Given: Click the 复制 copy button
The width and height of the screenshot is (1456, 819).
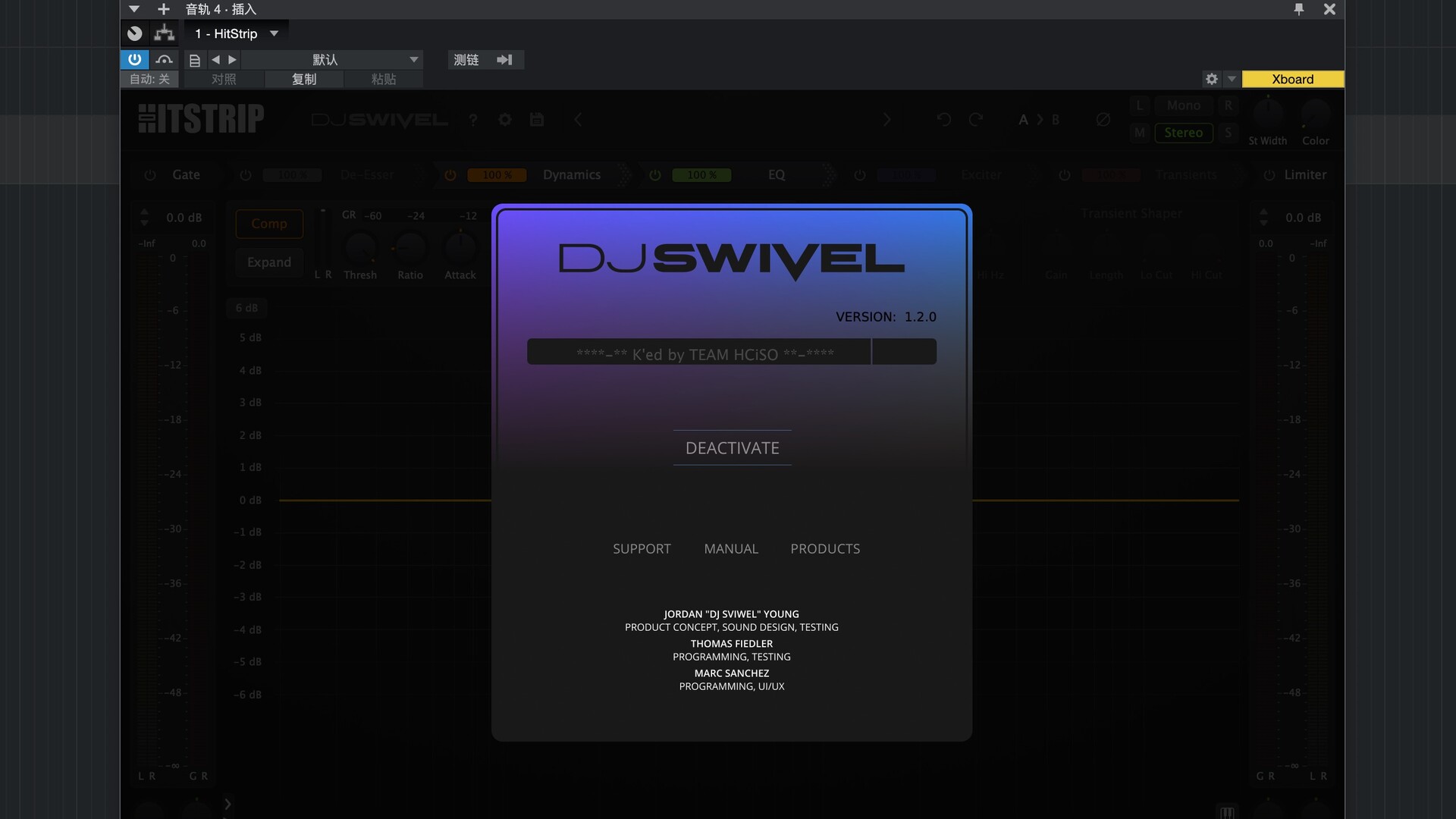Looking at the screenshot, I should [x=304, y=79].
